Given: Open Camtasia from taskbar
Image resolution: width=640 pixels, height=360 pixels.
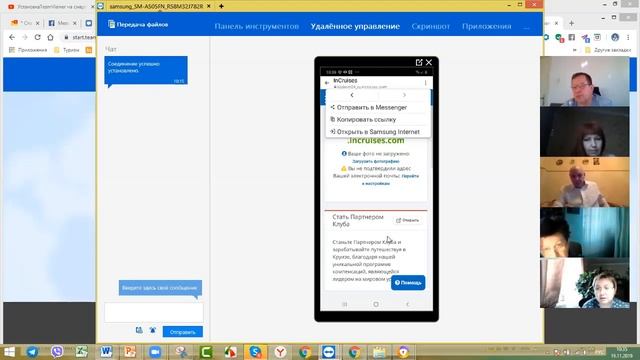Looking at the screenshot, I should [206, 351].
